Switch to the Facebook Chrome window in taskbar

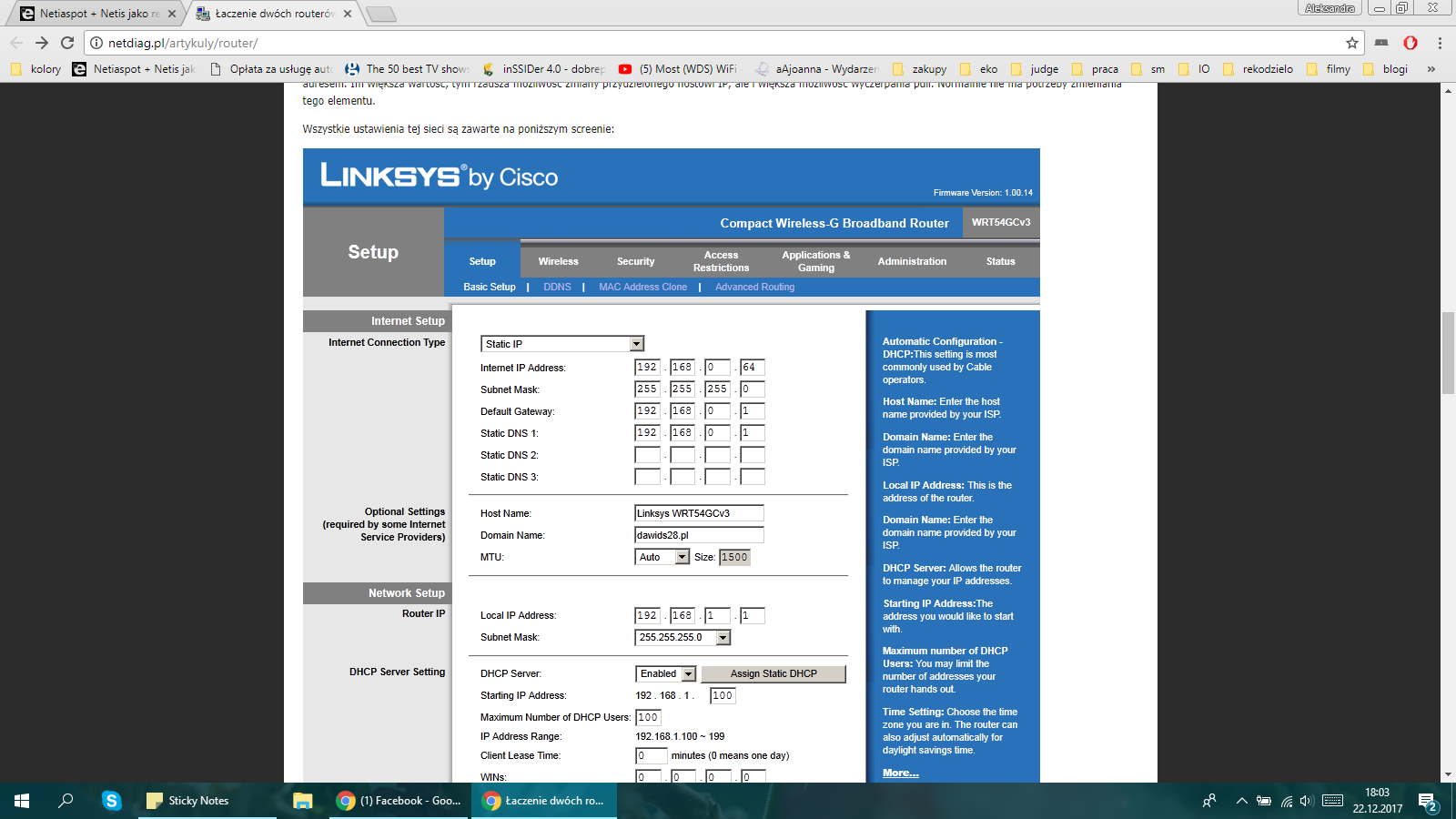point(399,801)
